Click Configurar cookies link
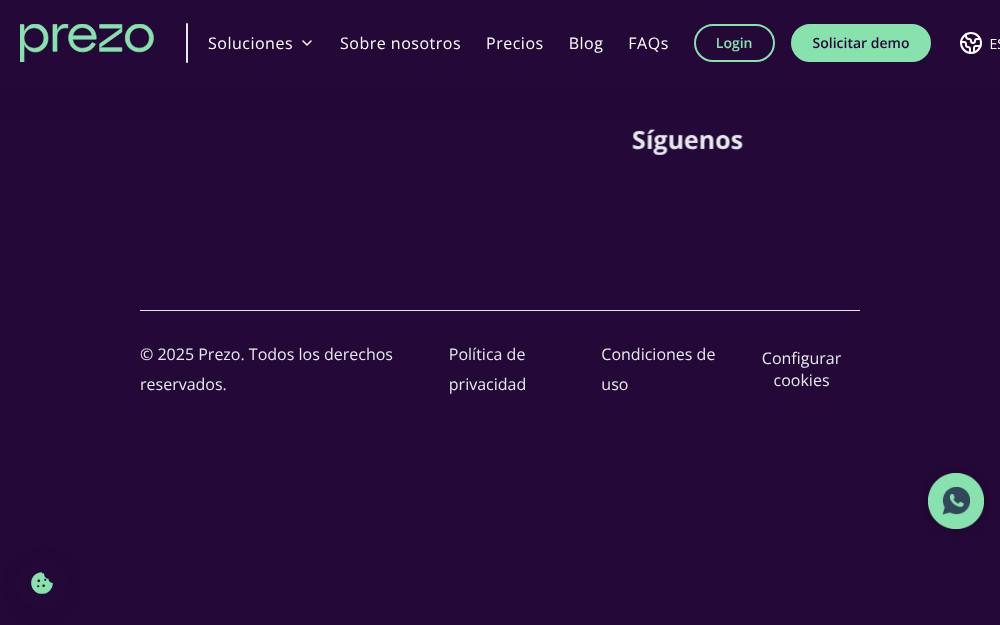Viewport: 1000px width, 625px height. [x=801, y=369]
